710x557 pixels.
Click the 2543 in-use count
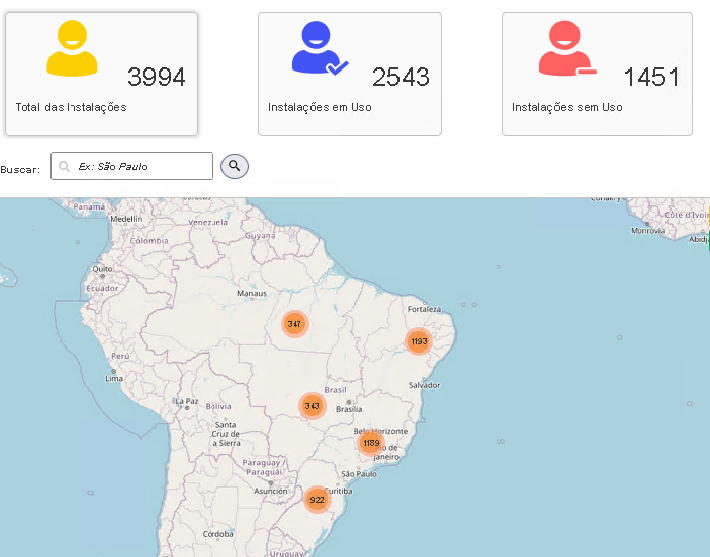[x=401, y=77]
